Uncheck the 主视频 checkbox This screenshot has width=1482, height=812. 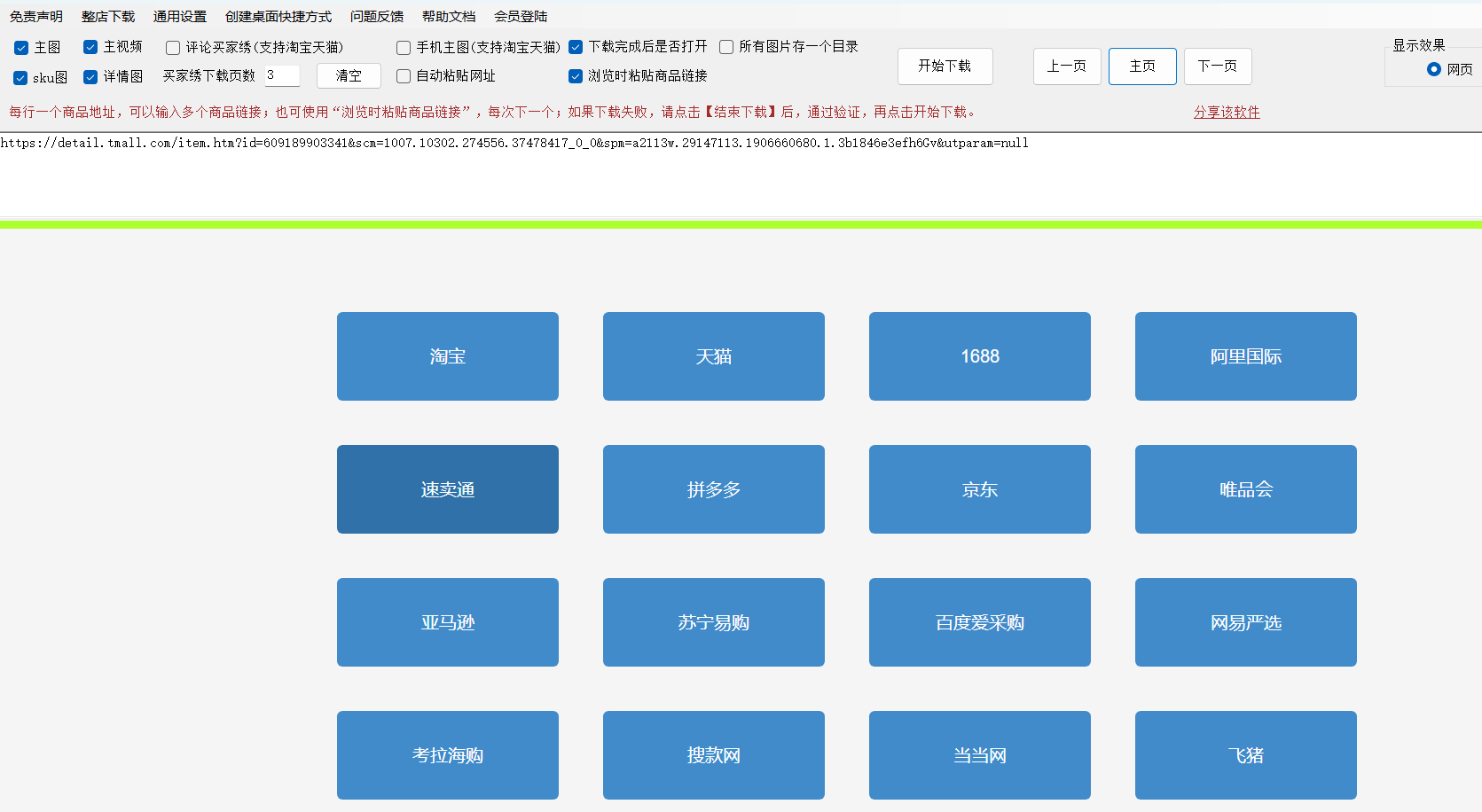coord(90,47)
